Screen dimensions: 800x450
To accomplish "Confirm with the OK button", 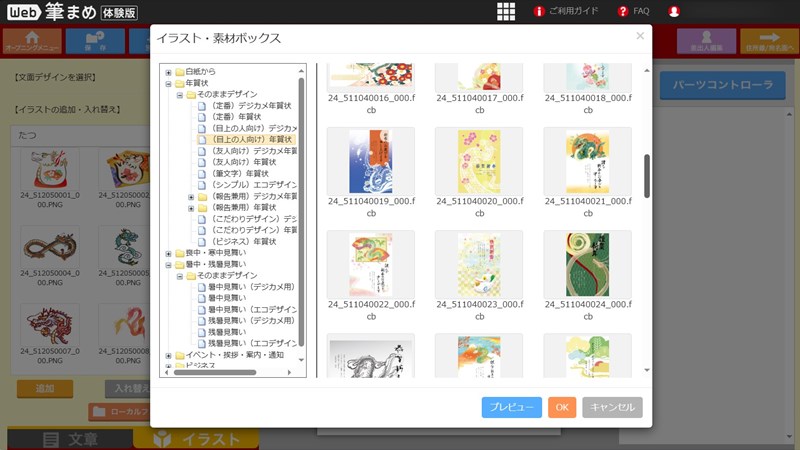I will 562,407.
